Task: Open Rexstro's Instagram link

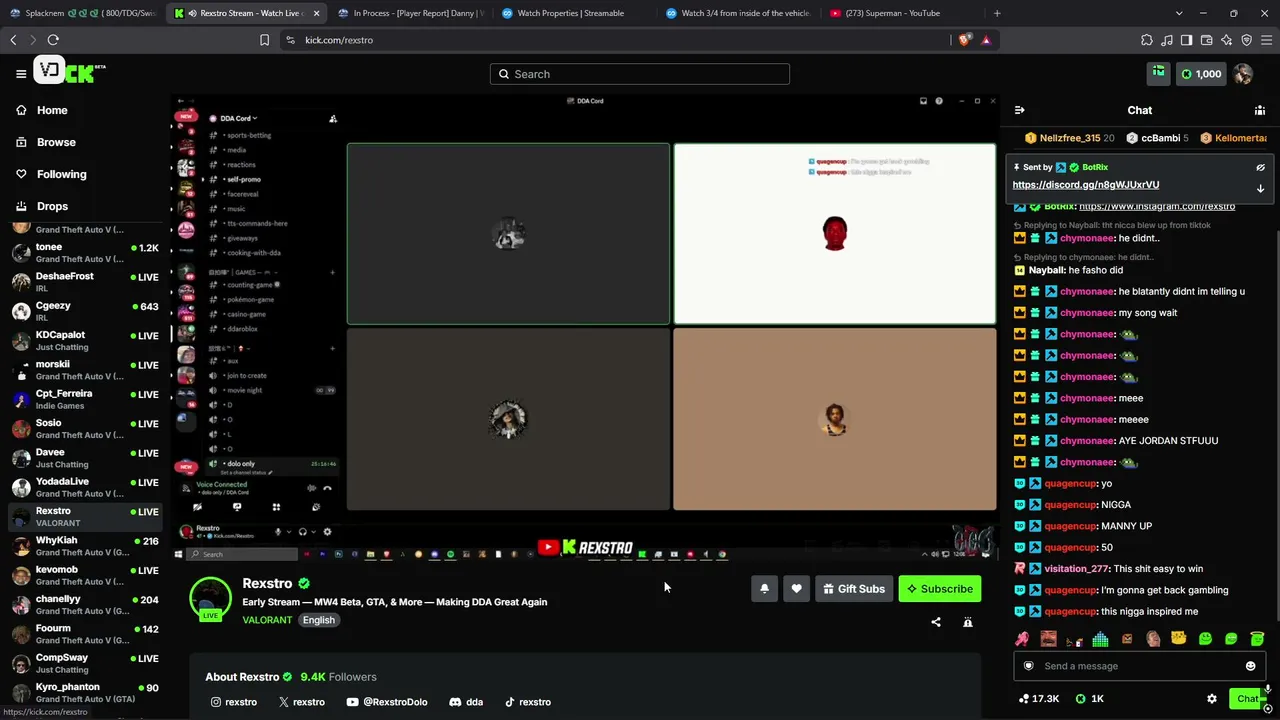Action: tap(233, 702)
